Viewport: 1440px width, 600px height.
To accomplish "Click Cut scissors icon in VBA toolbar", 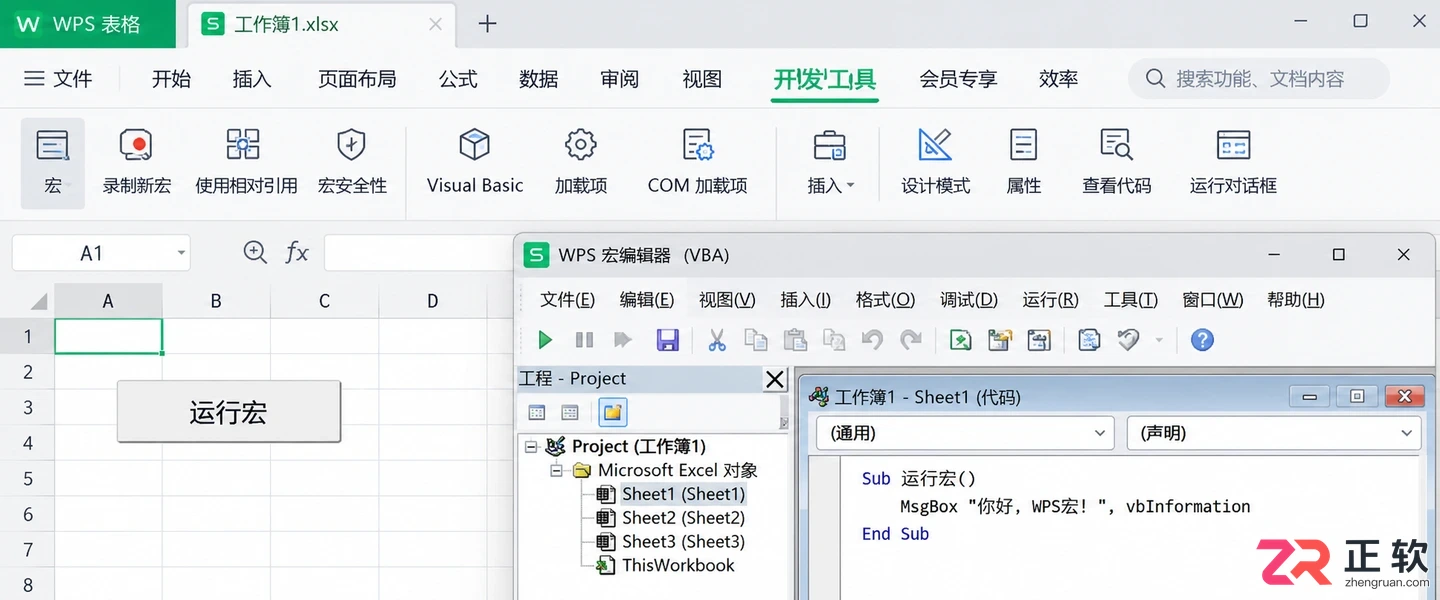I will pos(716,340).
